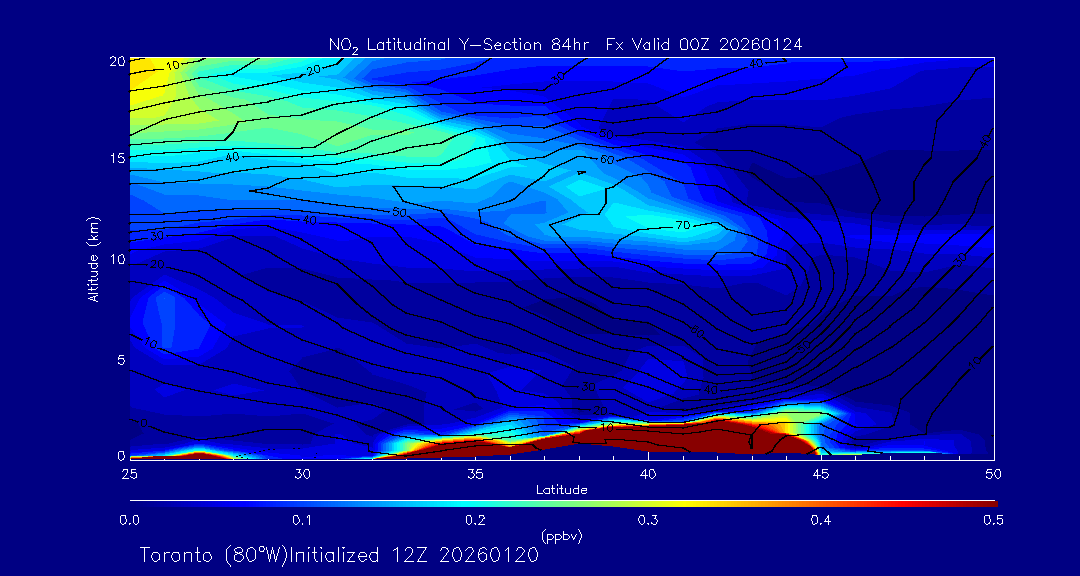The height and width of the screenshot is (576, 1080).
Task: Click the '0.2' color scale label
Action: click(x=475, y=520)
